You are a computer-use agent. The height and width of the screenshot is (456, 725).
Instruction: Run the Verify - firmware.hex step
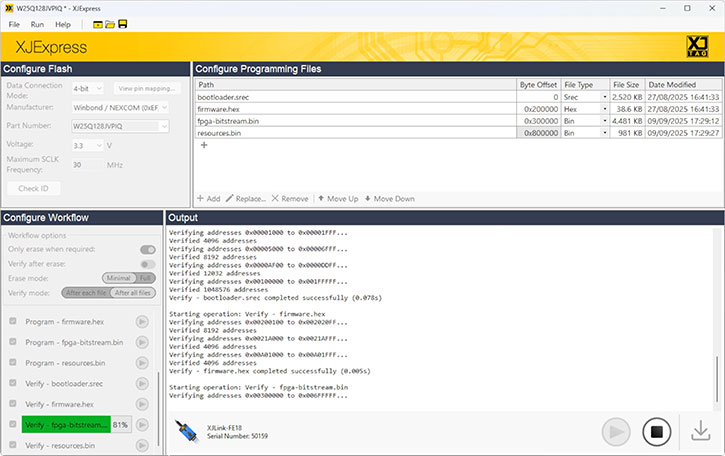142,404
